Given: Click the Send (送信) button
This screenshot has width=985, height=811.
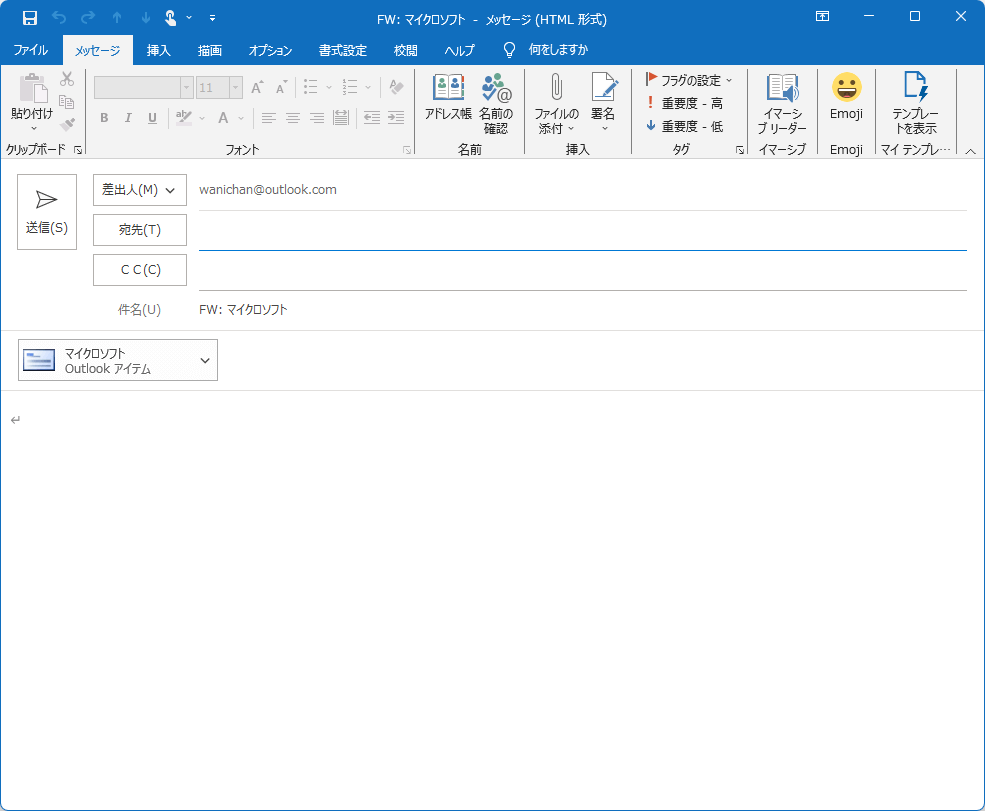Looking at the screenshot, I should pos(47,212).
